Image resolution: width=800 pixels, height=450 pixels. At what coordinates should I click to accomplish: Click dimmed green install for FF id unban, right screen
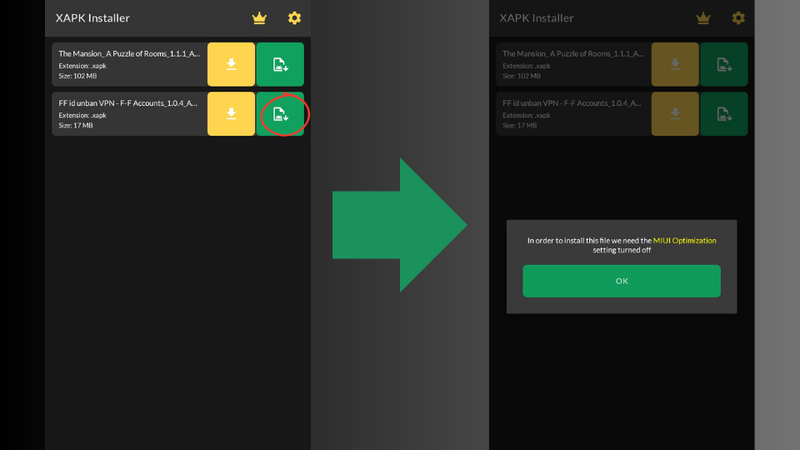click(x=724, y=114)
